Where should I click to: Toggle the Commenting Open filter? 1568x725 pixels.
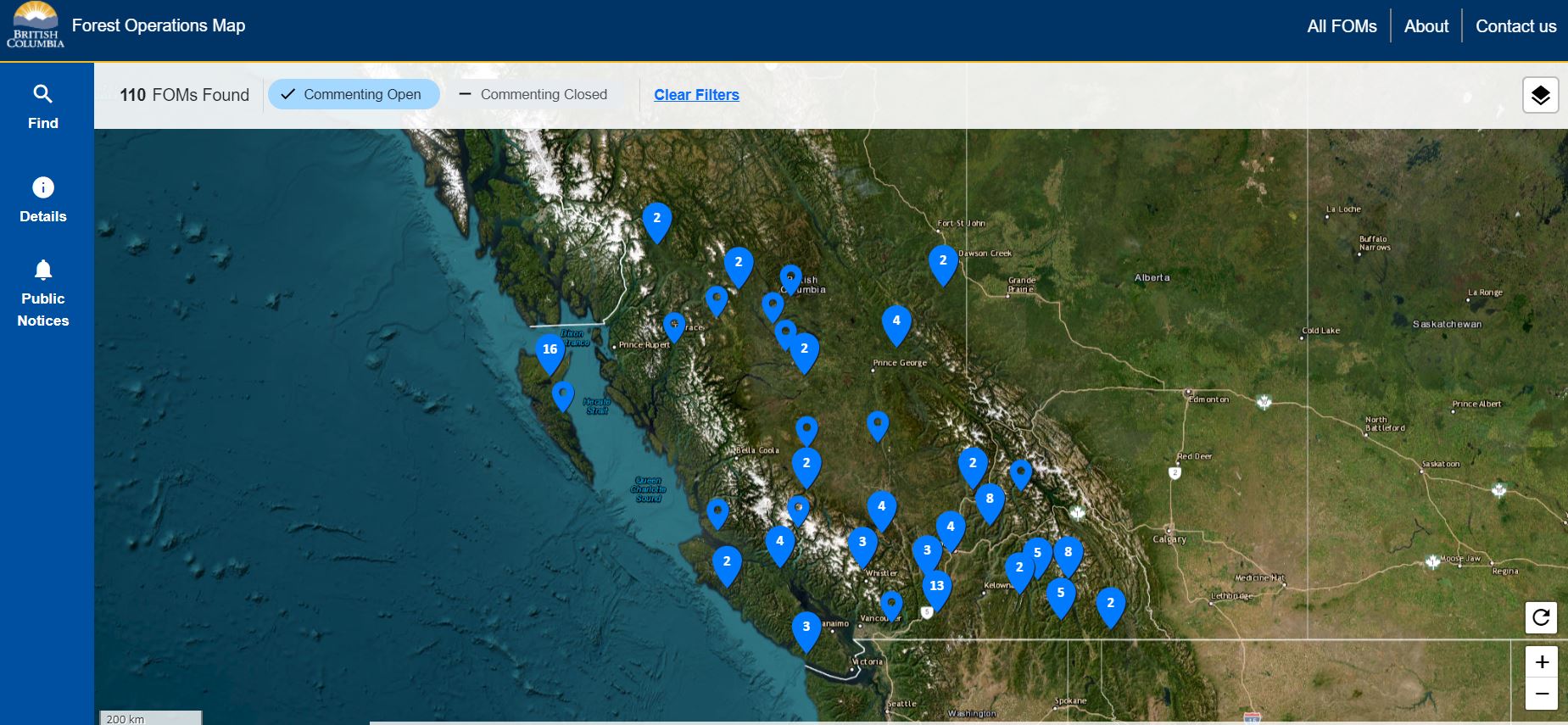pos(353,94)
